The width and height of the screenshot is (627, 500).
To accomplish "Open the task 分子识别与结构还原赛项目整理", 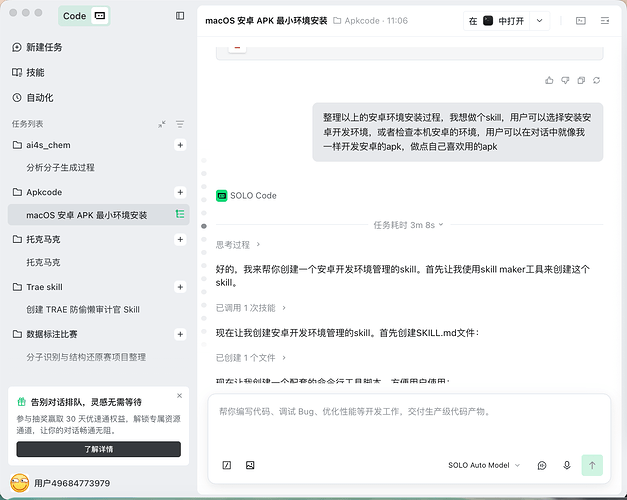I will pos(86,357).
